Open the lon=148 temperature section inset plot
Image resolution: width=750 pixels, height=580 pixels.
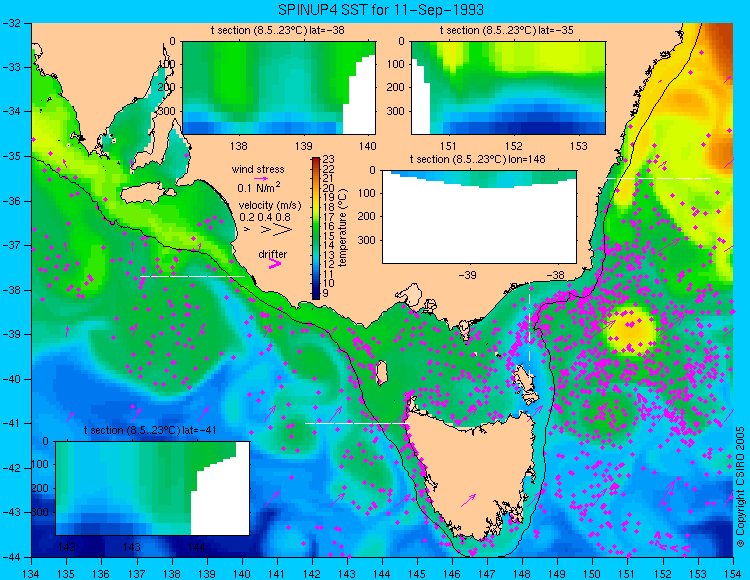pyautogui.click(x=479, y=216)
